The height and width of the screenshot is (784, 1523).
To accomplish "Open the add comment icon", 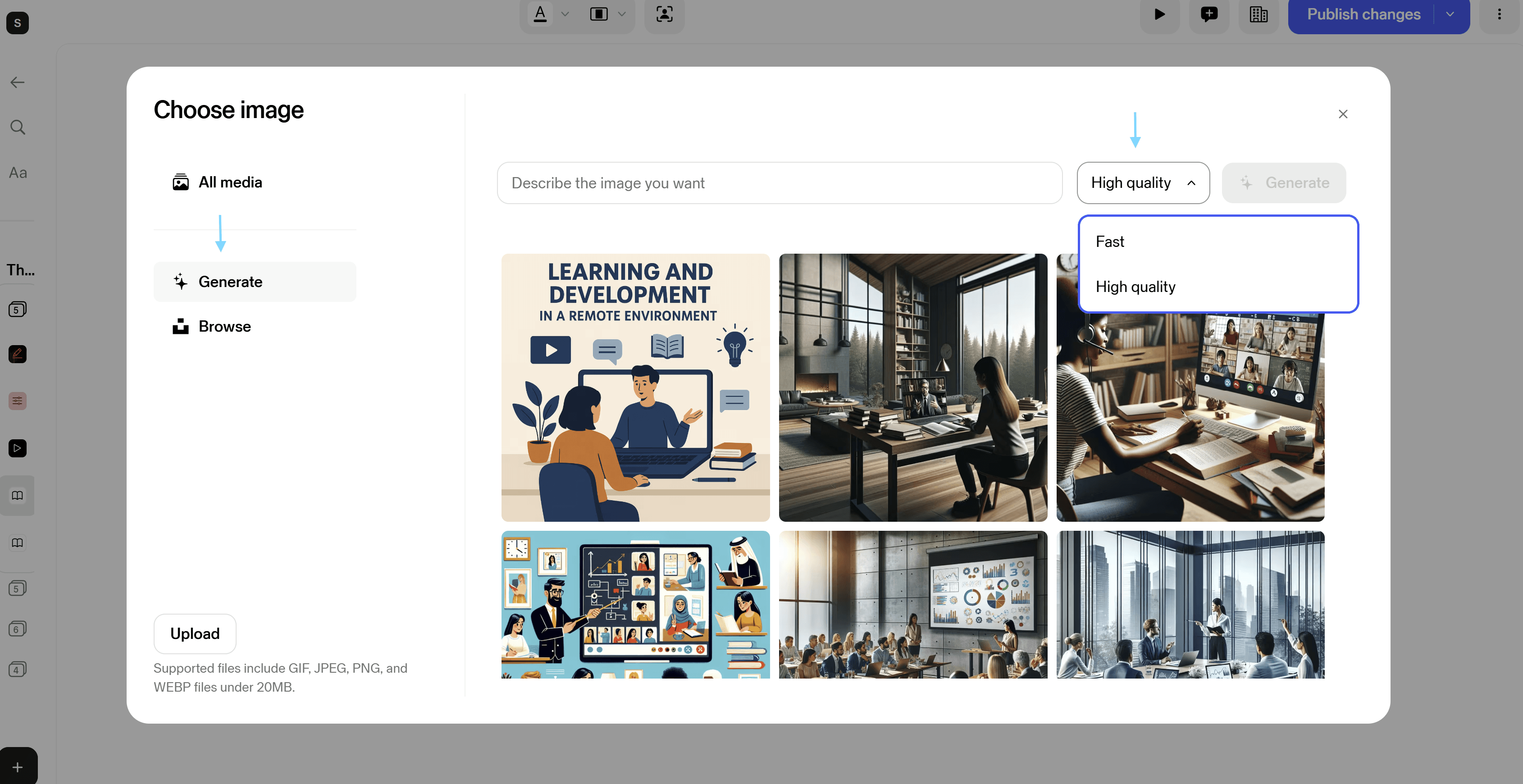I will point(1209,14).
